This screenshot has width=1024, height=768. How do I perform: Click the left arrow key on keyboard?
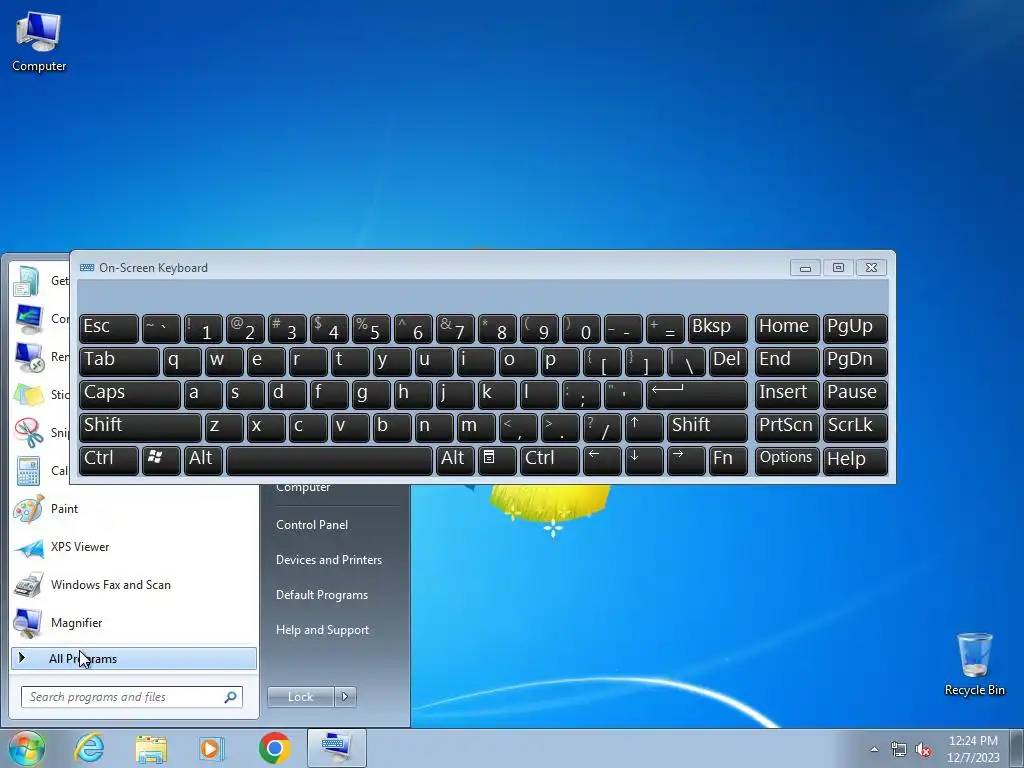point(601,460)
